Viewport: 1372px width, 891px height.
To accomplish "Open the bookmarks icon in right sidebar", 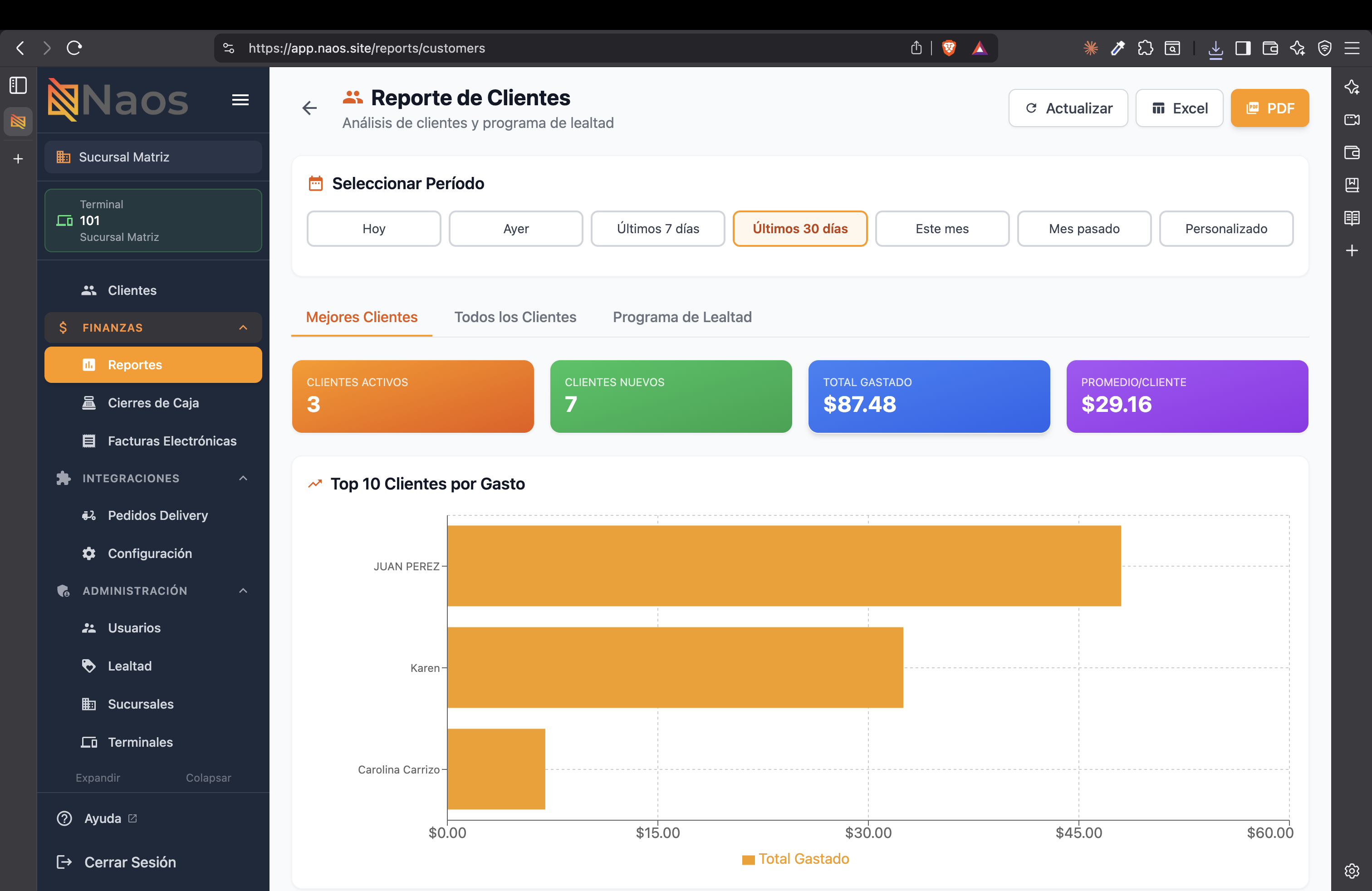I will [x=1351, y=185].
